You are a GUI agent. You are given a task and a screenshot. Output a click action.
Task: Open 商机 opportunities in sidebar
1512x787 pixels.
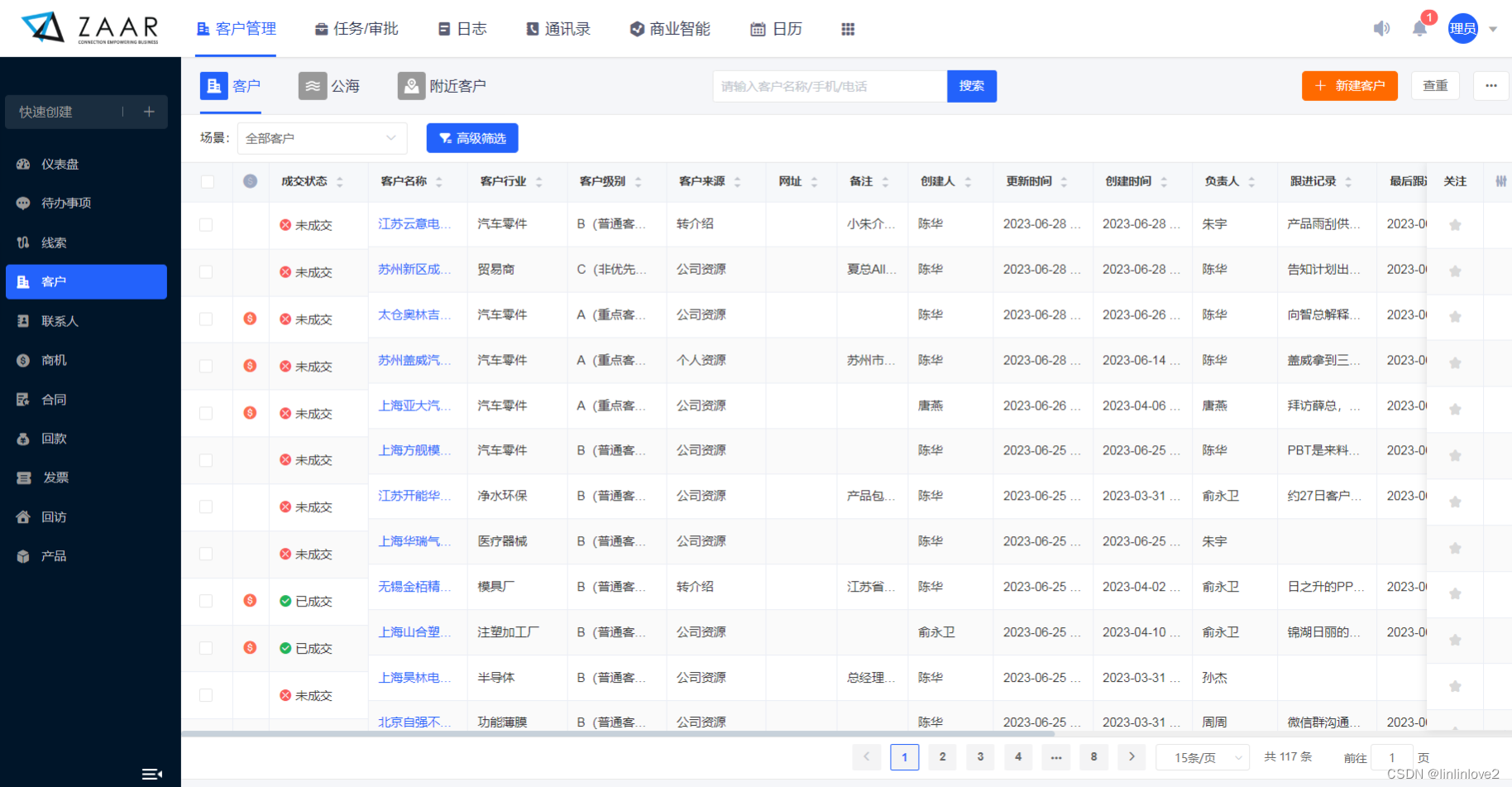(86, 360)
